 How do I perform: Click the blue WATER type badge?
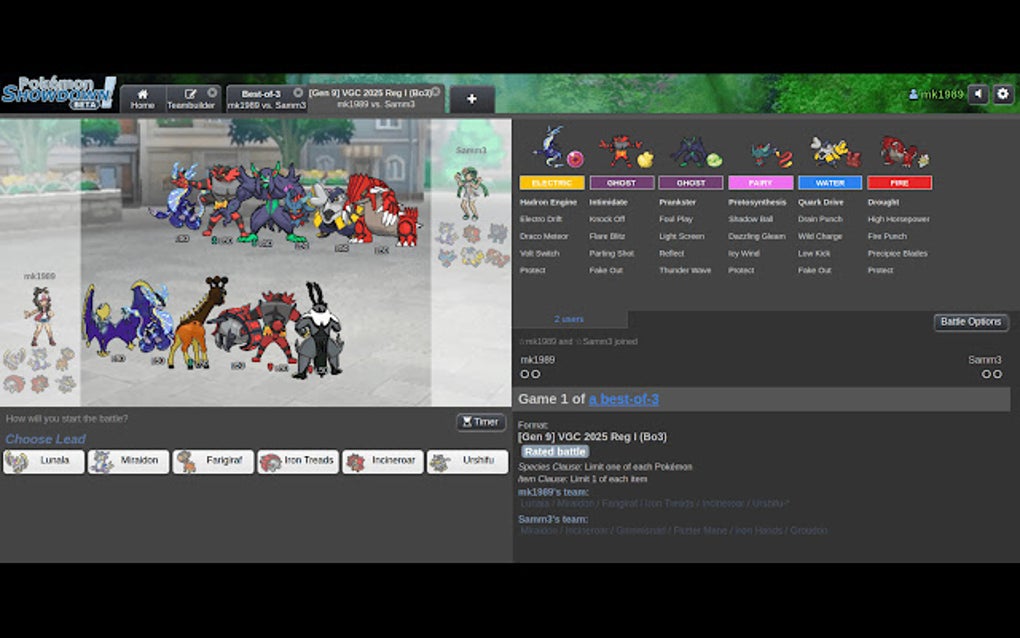click(x=830, y=183)
